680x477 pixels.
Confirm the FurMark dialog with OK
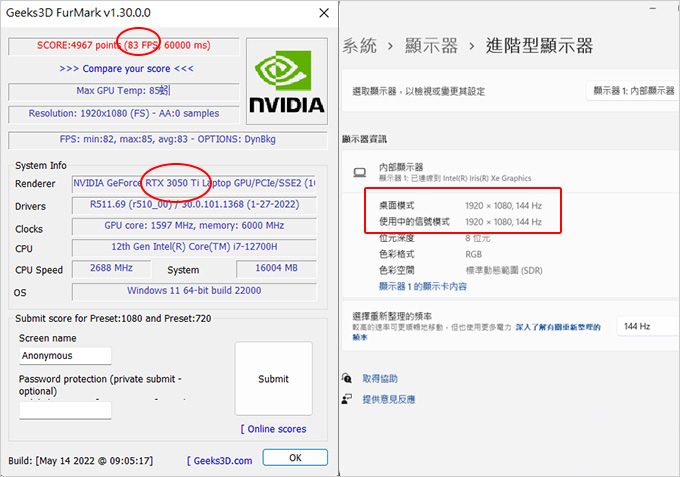coord(295,458)
